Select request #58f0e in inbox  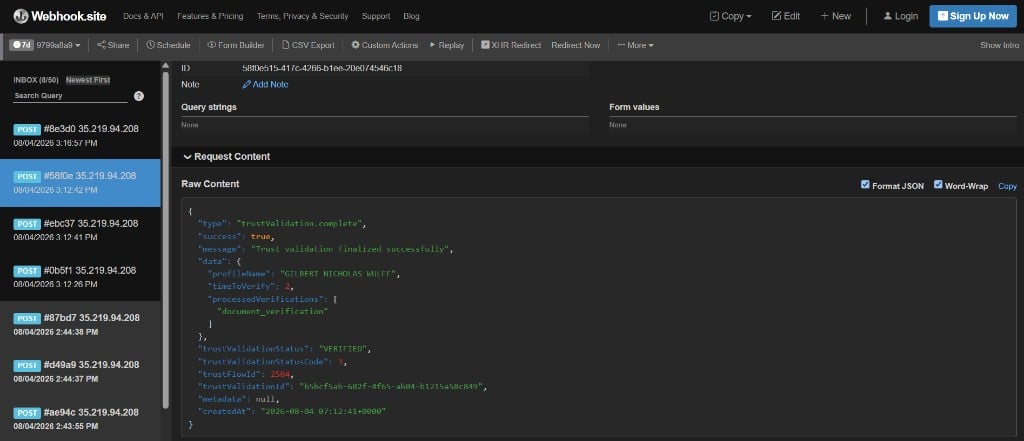tap(80, 183)
